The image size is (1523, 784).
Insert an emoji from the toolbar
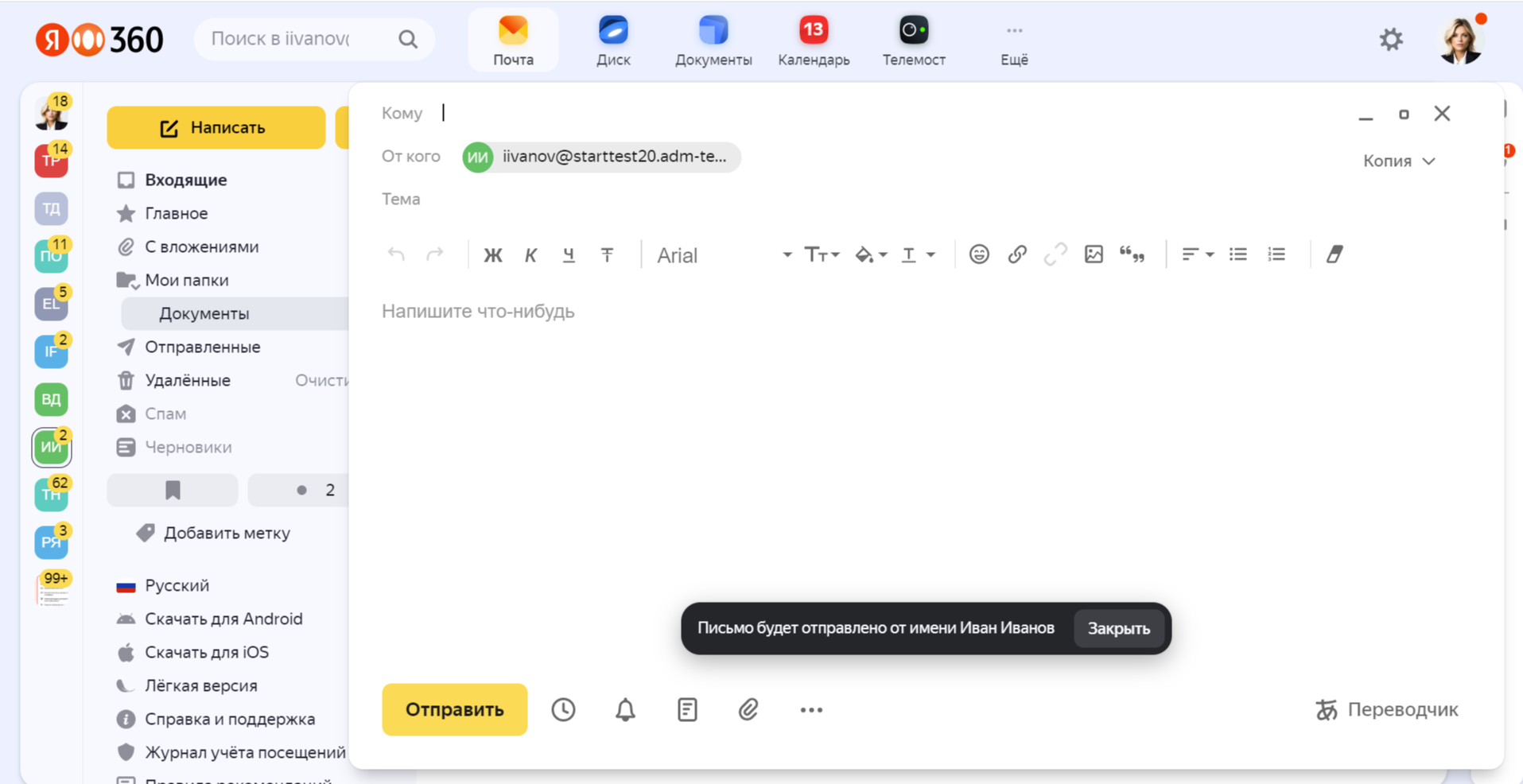978,254
